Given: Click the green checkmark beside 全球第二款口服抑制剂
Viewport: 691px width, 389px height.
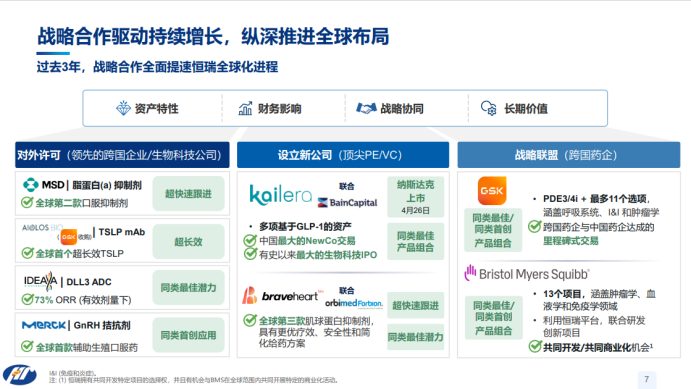Looking at the screenshot, I should (x=27, y=203).
